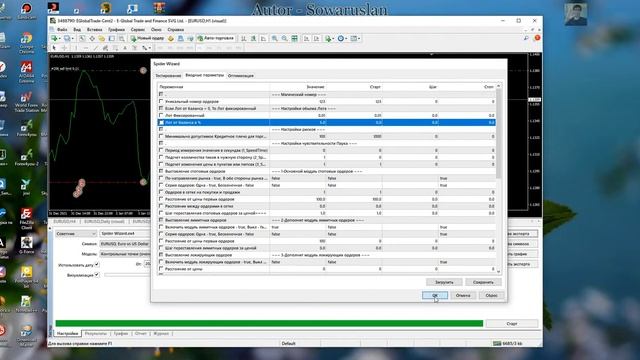Open the Сервис menu

pyautogui.click(x=138, y=30)
